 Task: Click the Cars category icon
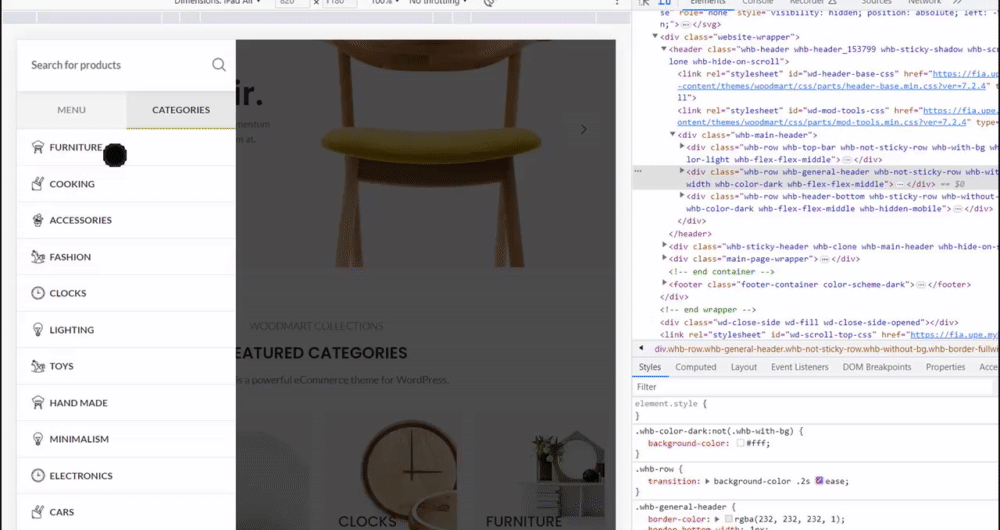[38, 512]
